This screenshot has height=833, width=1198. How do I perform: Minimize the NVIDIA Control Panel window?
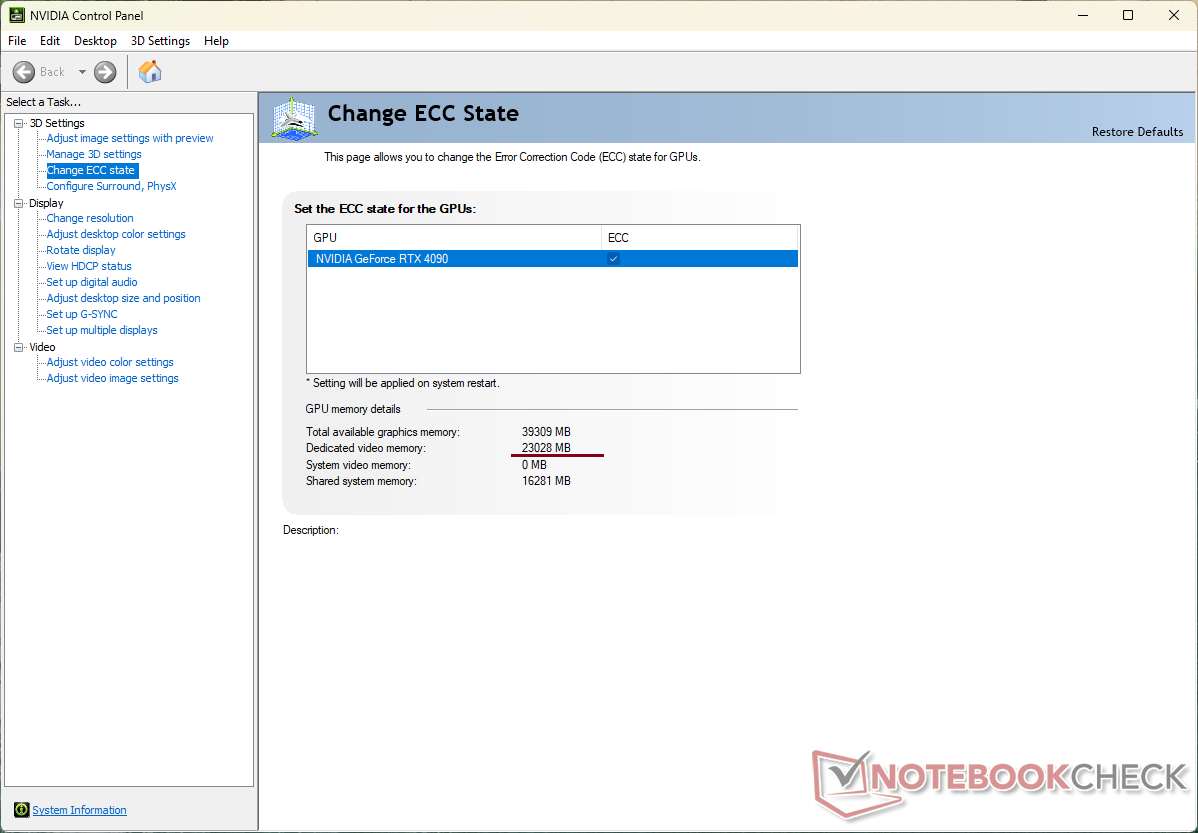1081,15
